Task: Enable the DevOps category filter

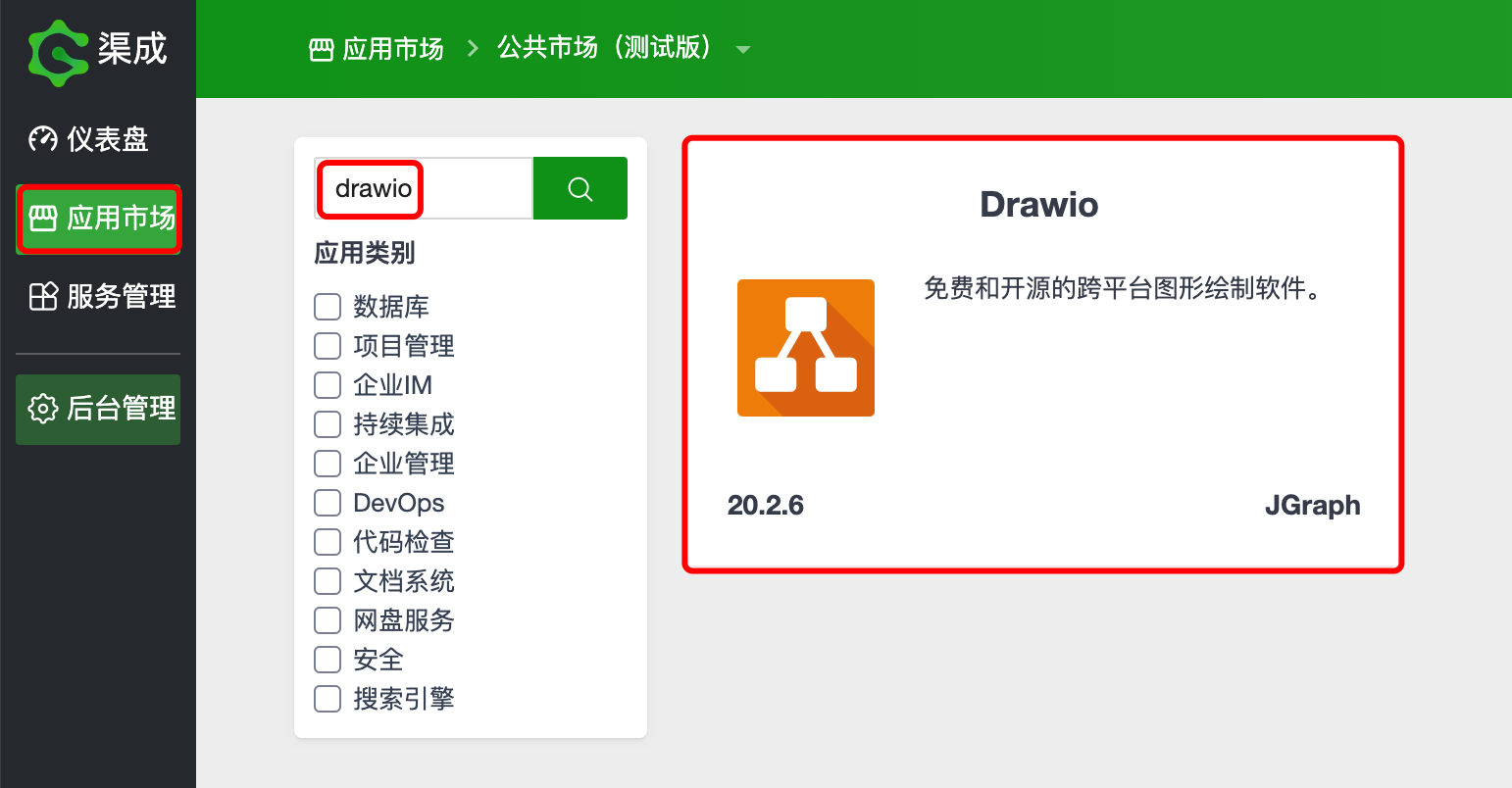Action: 328,503
